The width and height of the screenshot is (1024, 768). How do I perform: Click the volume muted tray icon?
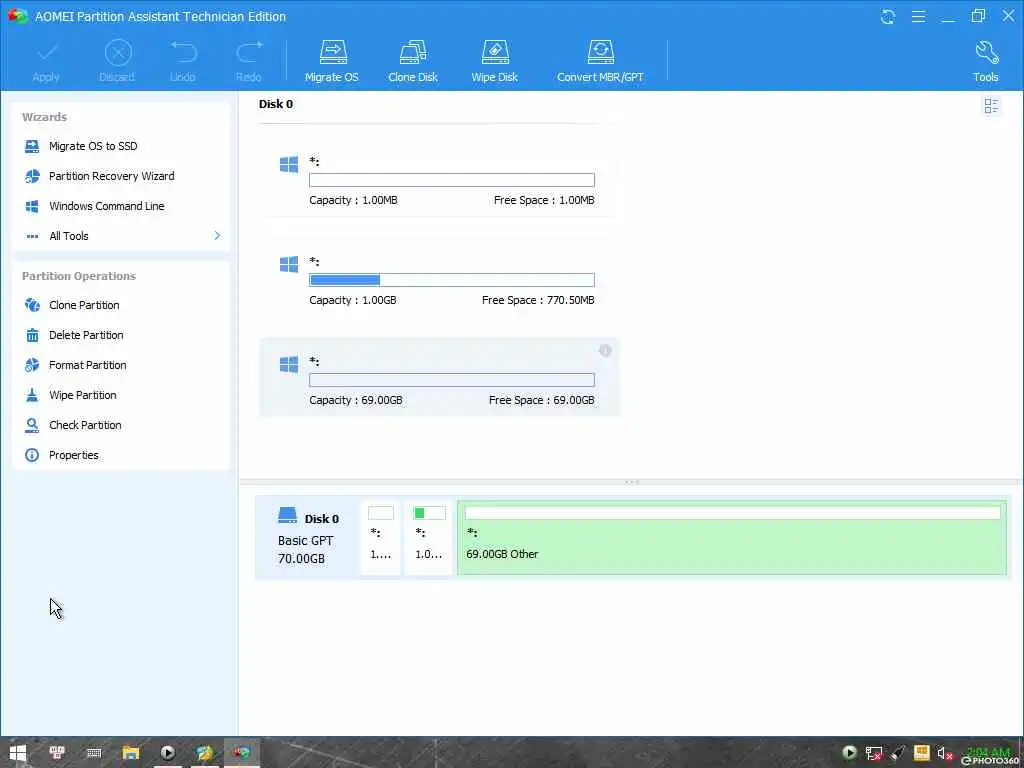(944, 754)
